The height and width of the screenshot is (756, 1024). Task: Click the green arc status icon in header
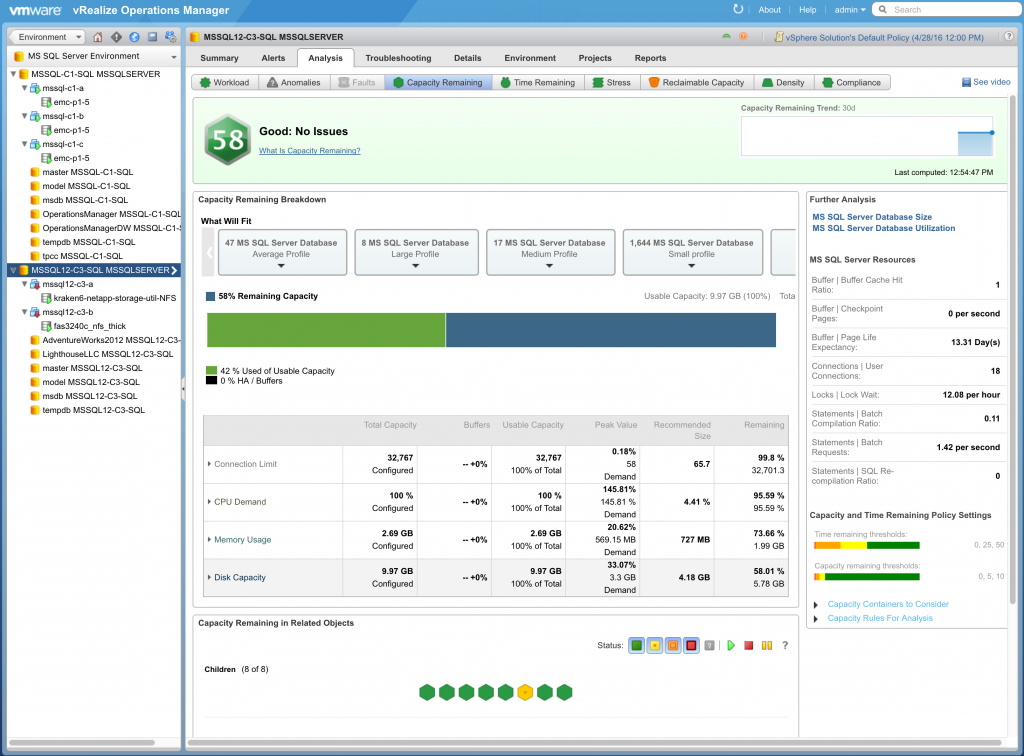(726, 37)
